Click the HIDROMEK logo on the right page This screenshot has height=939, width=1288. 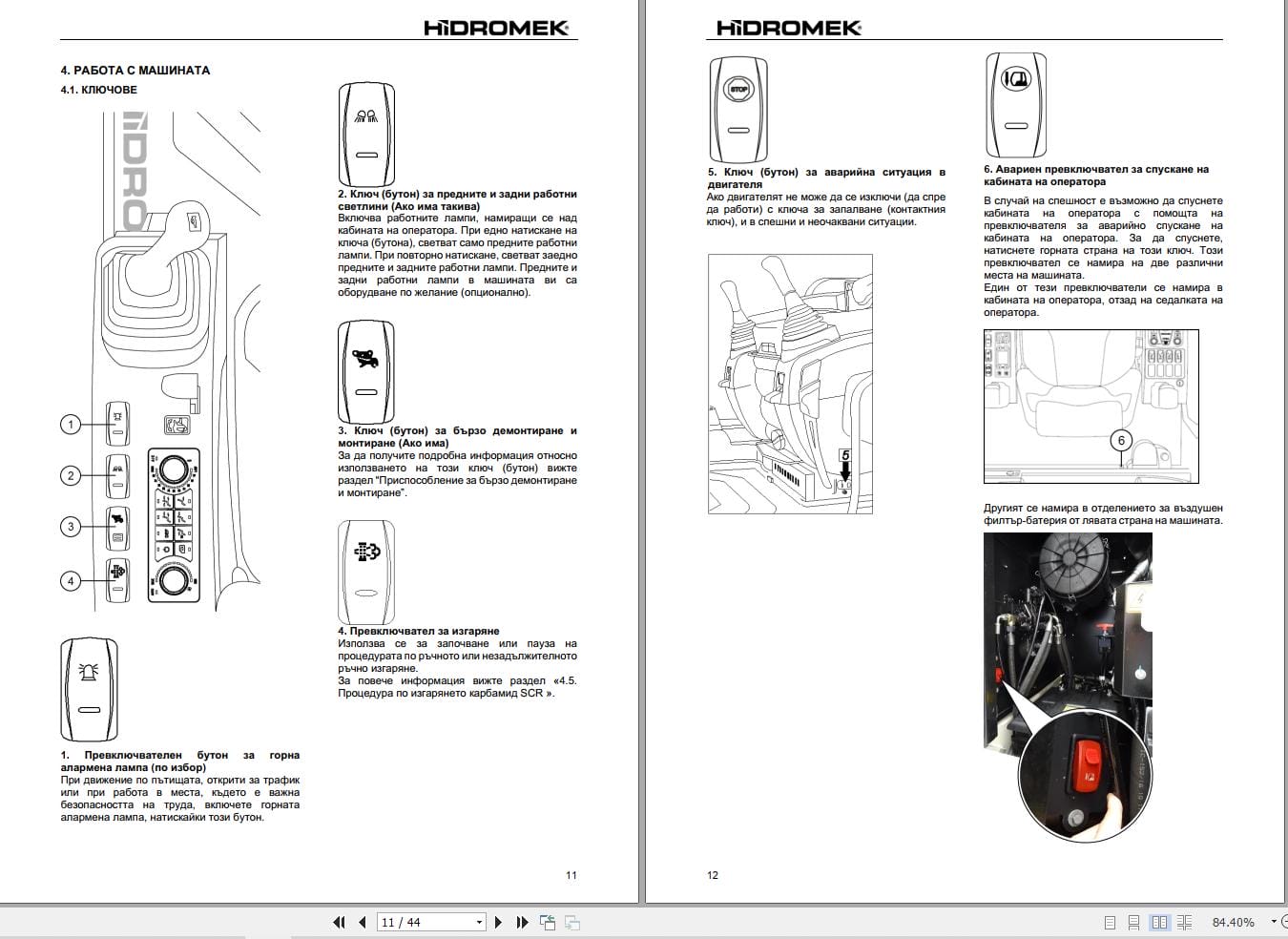[x=789, y=28]
